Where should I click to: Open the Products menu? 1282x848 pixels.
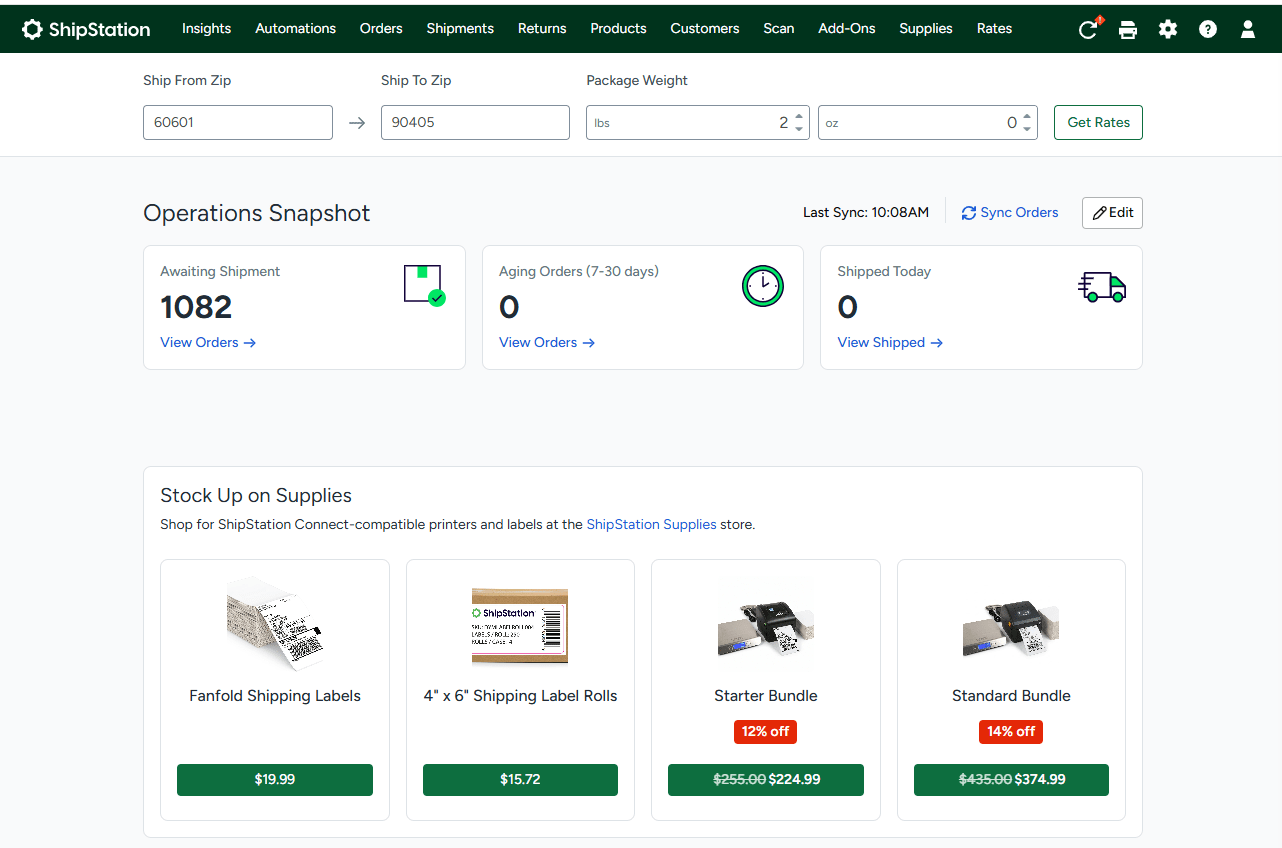[x=618, y=28]
